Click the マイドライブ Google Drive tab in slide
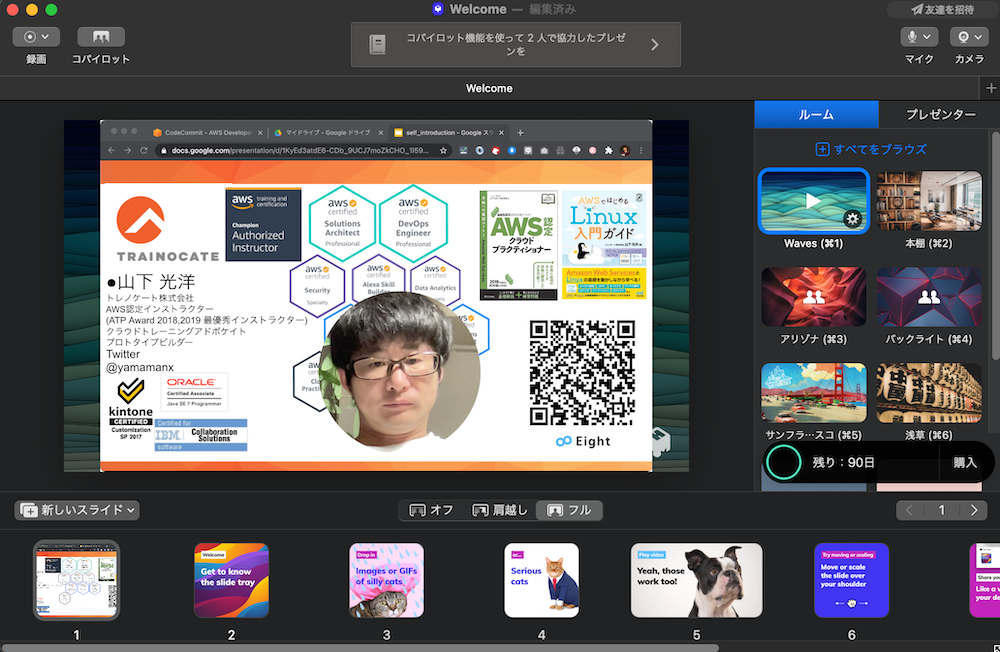 328,133
